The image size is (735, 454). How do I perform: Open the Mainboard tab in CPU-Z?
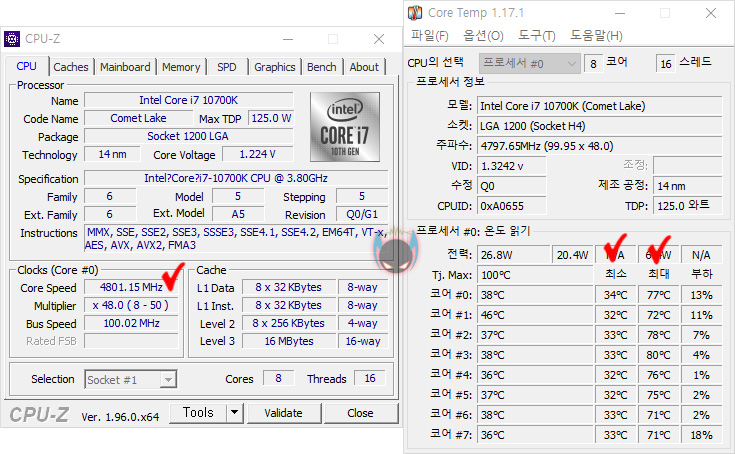(x=125, y=67)
